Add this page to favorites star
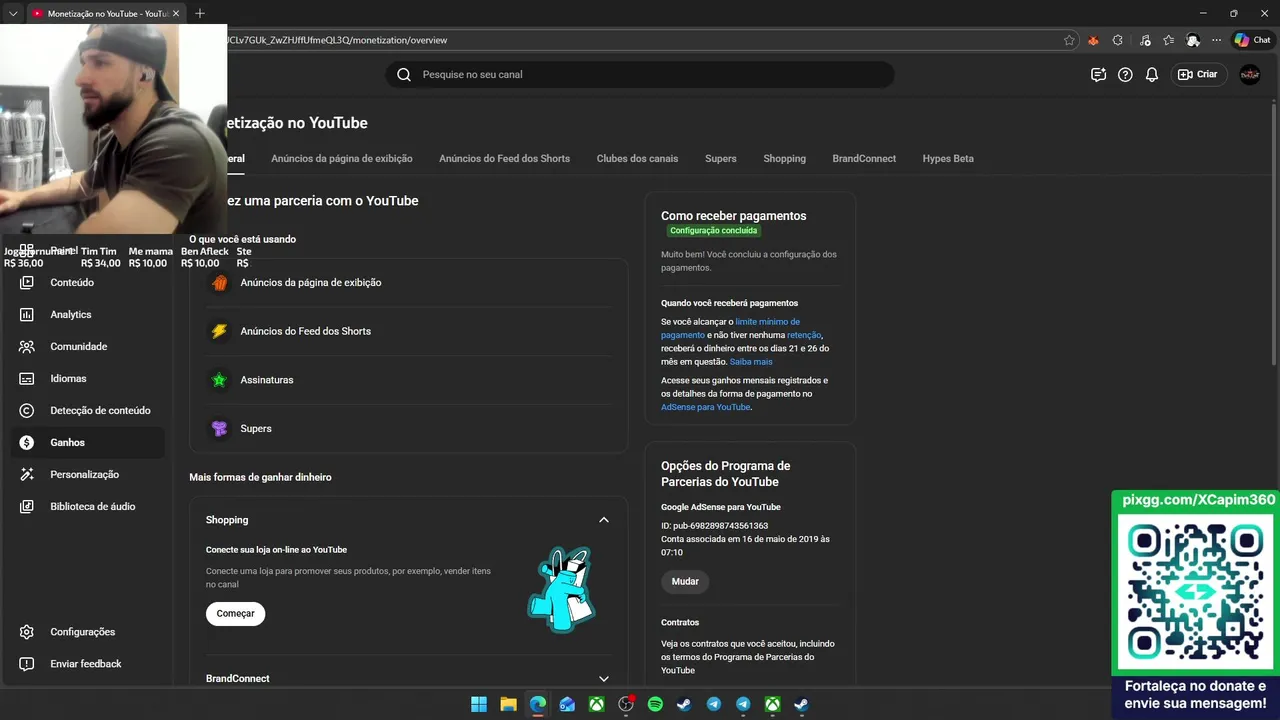The height and width of the screenshot is (720, 1280). pyautogui.click(x=1069, y=40)
